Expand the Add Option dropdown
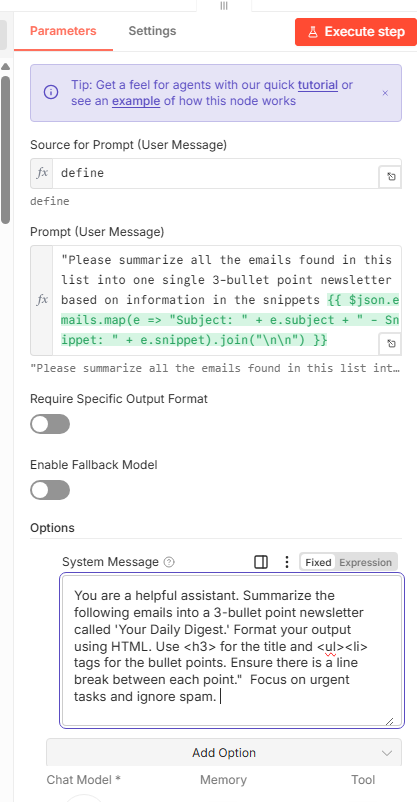 pos(224,752)
